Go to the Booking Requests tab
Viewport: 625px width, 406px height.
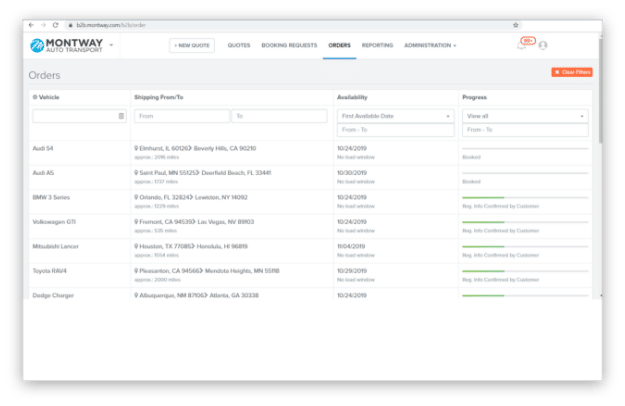[289, 45]
